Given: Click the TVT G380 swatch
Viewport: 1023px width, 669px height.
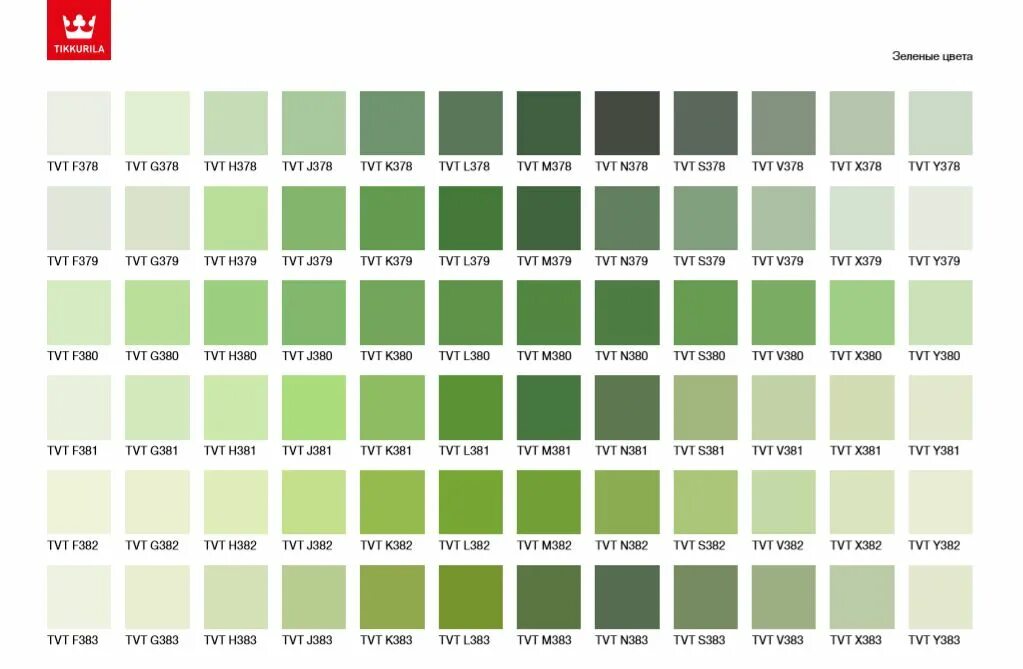Looking at the screenshot, I should coord(157,313).
